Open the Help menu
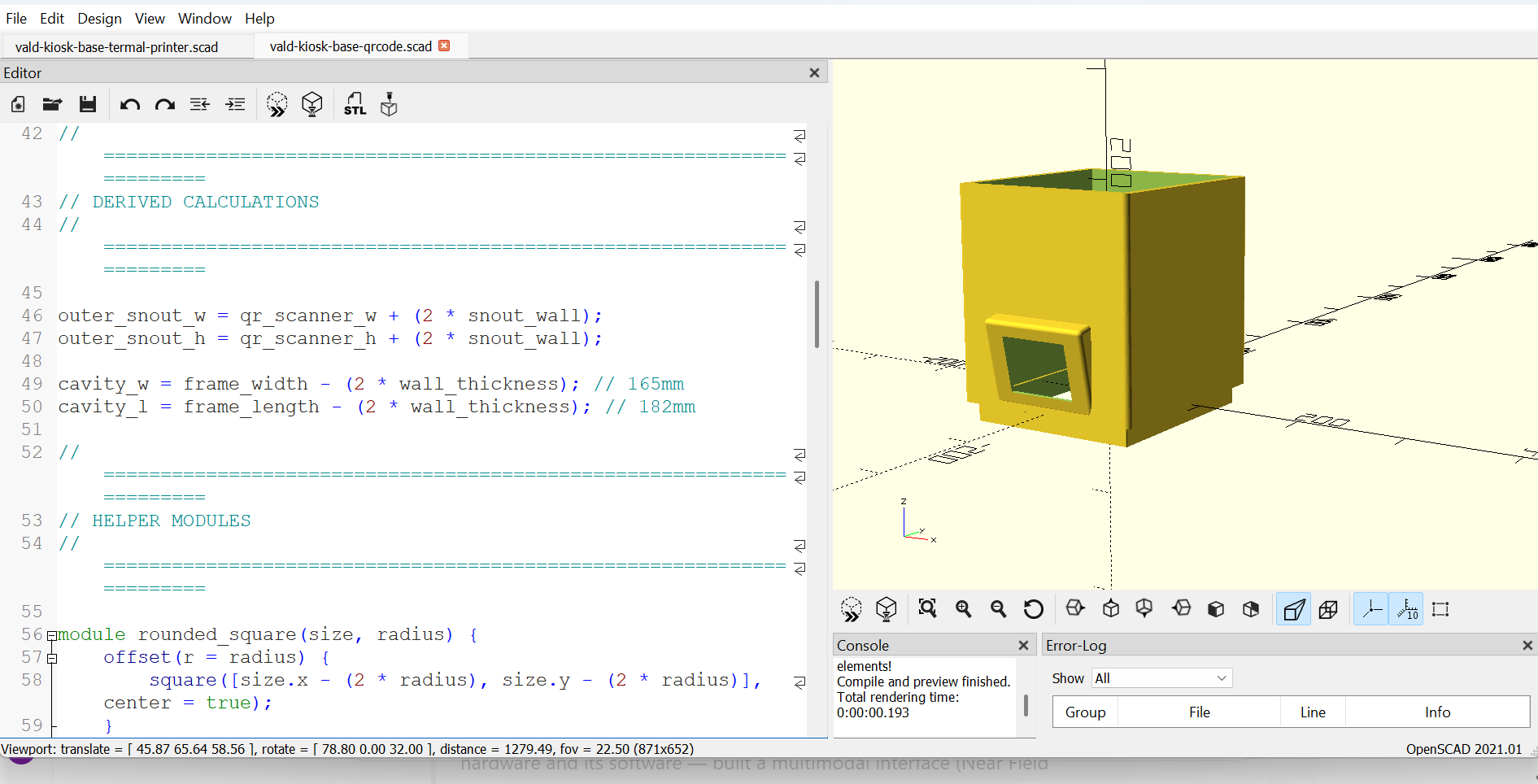This screenshot has width=1538, height=784. [x=259, y=18]
